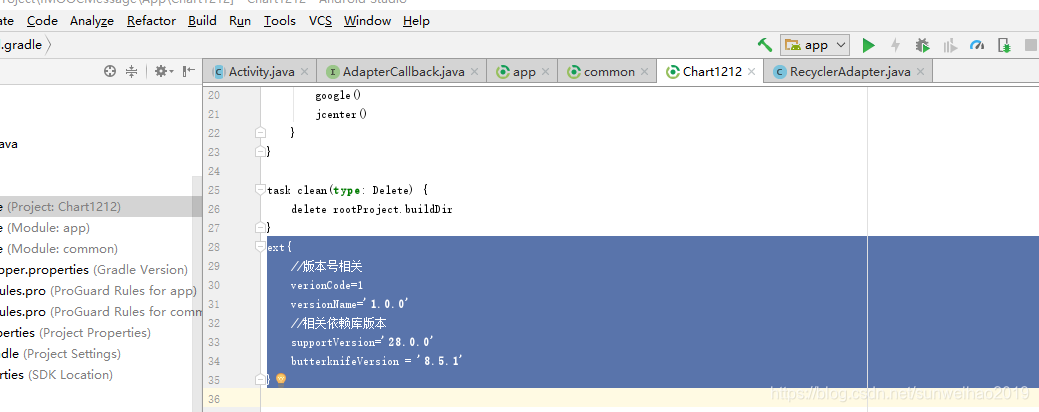1039x412 pixels.
Task: Click the 'delete rootProject.buildDir' line
Action: tap(372, 209)
